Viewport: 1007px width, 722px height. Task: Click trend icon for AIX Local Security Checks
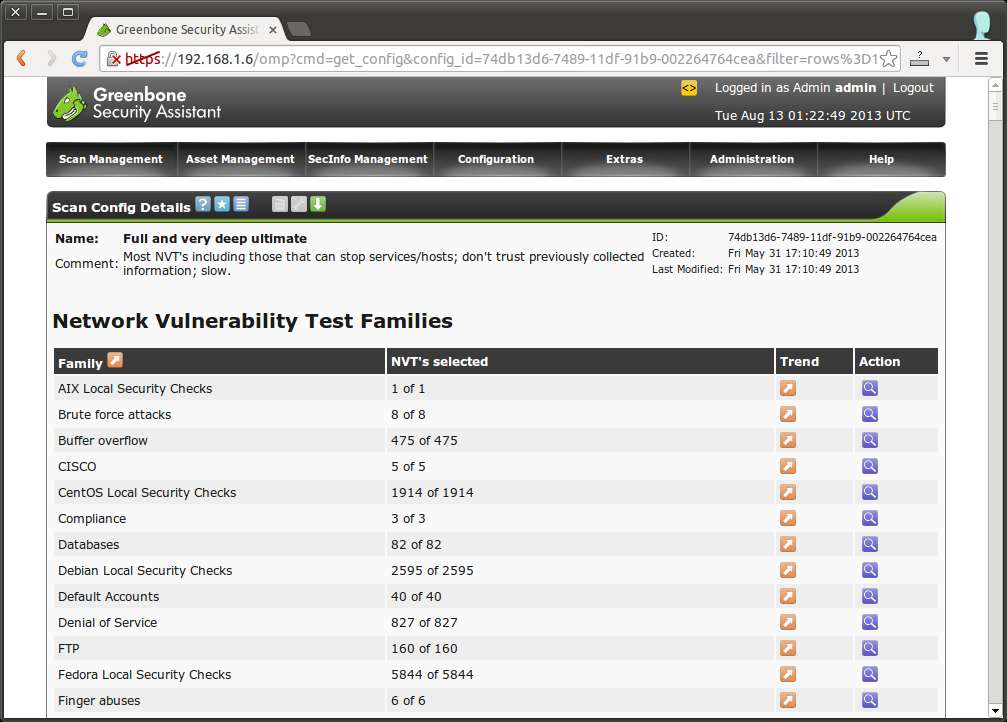788,388
